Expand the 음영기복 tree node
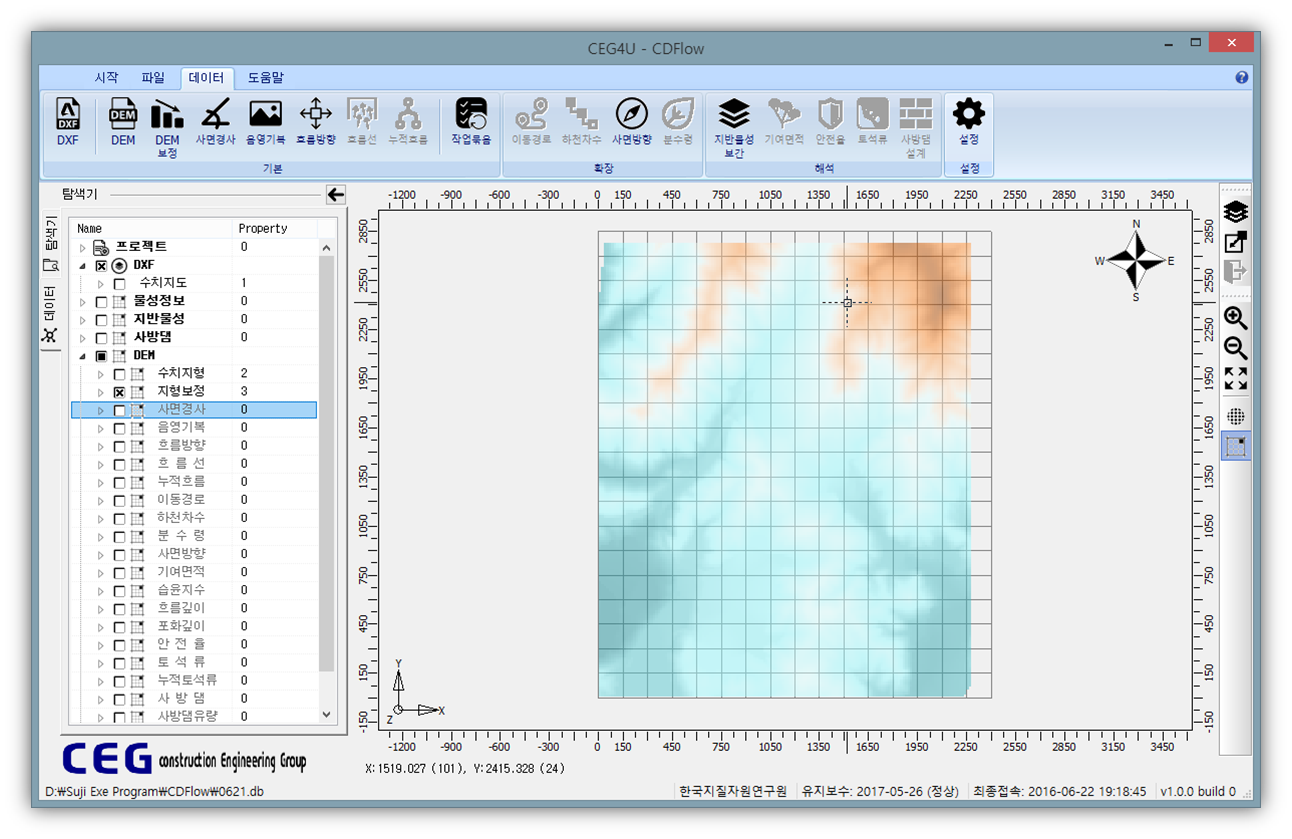1292x839 pixels. (x=100, y=428)
